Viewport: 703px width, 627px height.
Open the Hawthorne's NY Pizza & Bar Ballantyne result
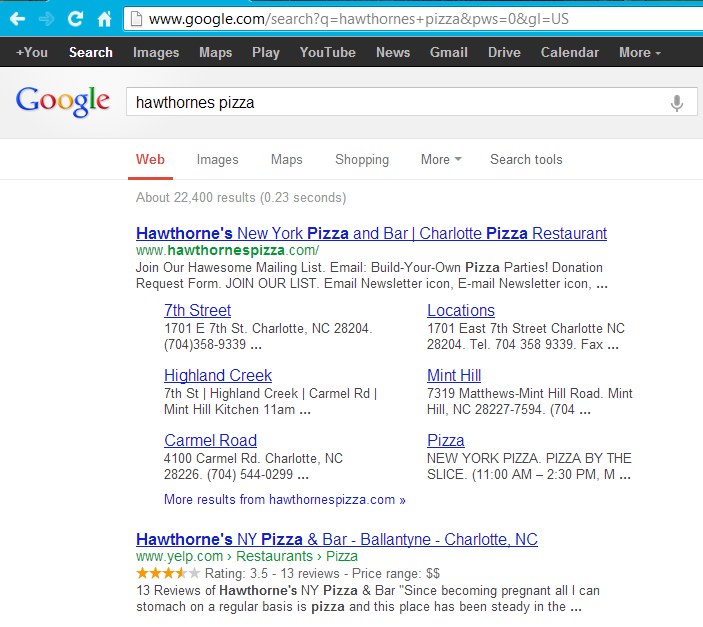click(337, 539)
